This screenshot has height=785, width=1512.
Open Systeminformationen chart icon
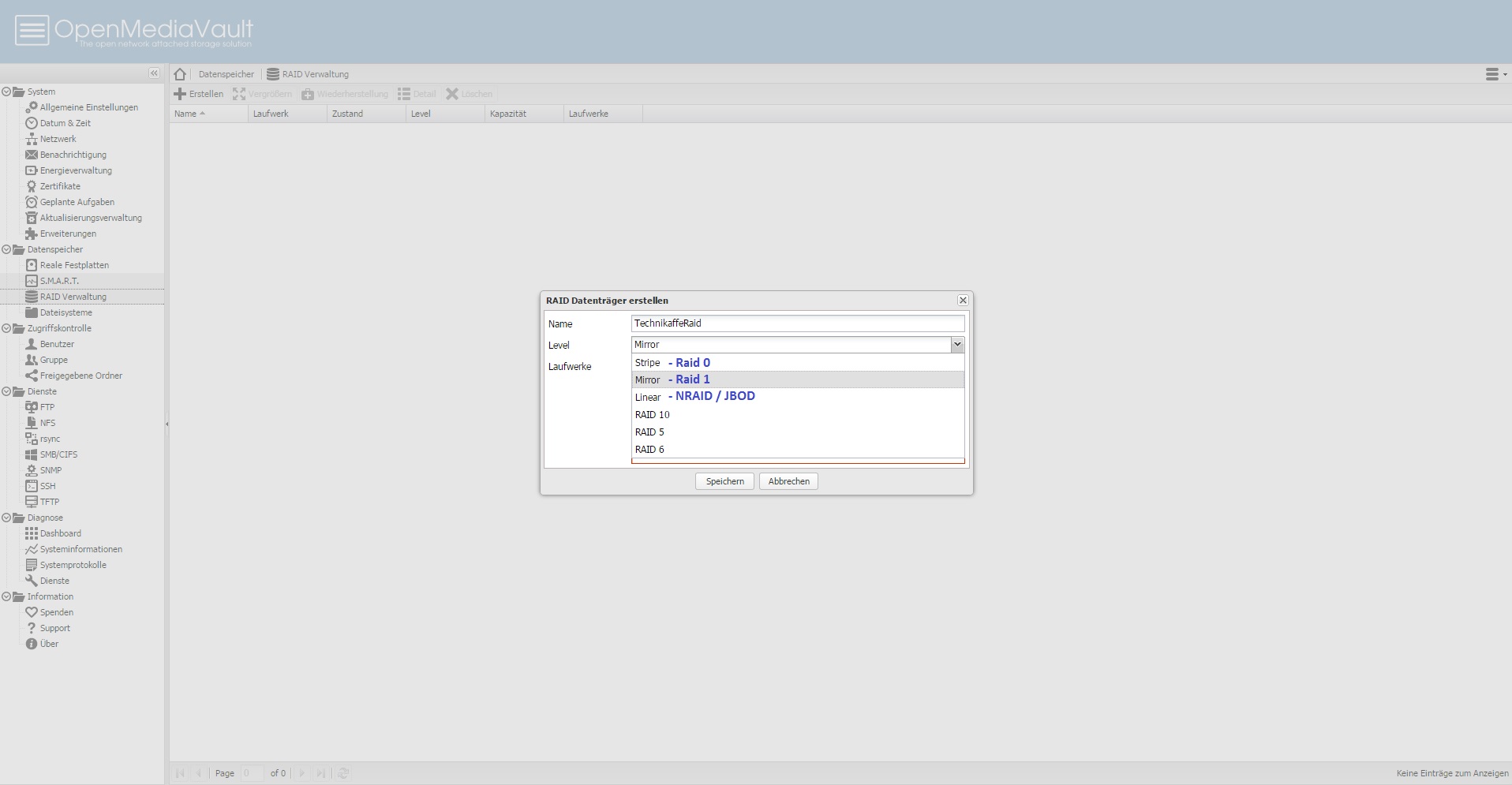32,549
